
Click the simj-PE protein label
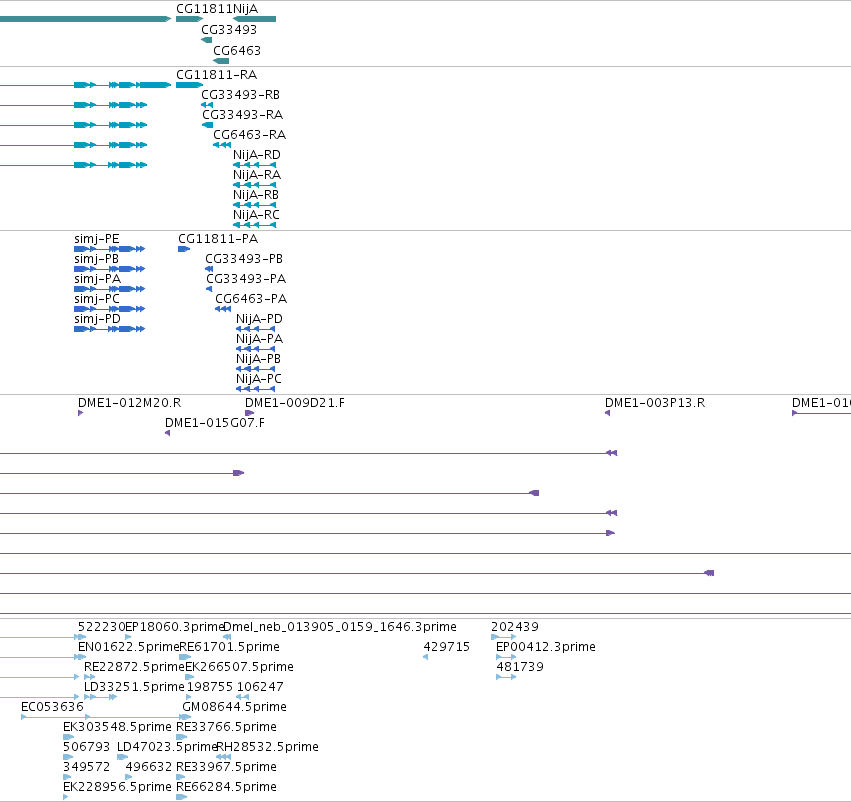97,239
